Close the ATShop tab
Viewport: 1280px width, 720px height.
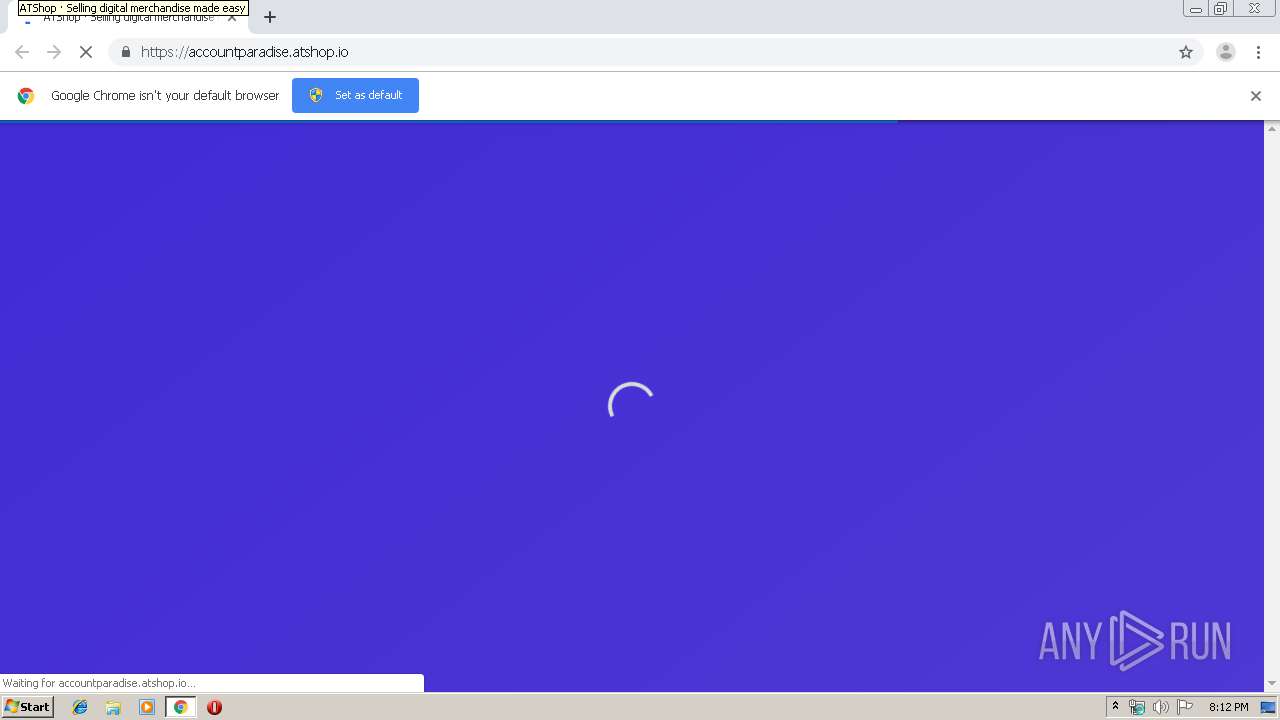click(232, 17)
